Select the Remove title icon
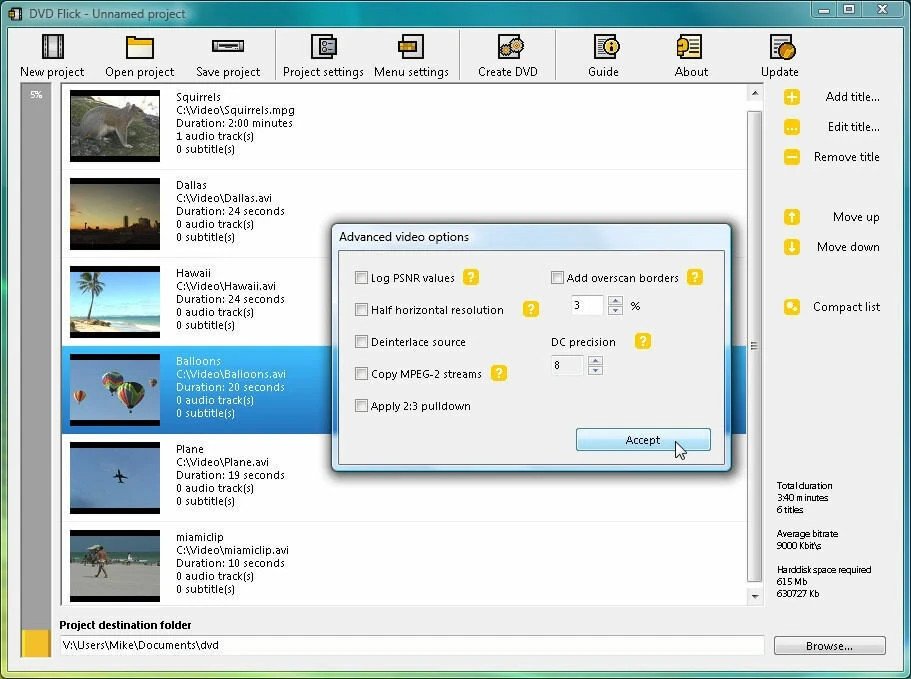The width and height of the screenshot is (911, 679). [790, 157]
